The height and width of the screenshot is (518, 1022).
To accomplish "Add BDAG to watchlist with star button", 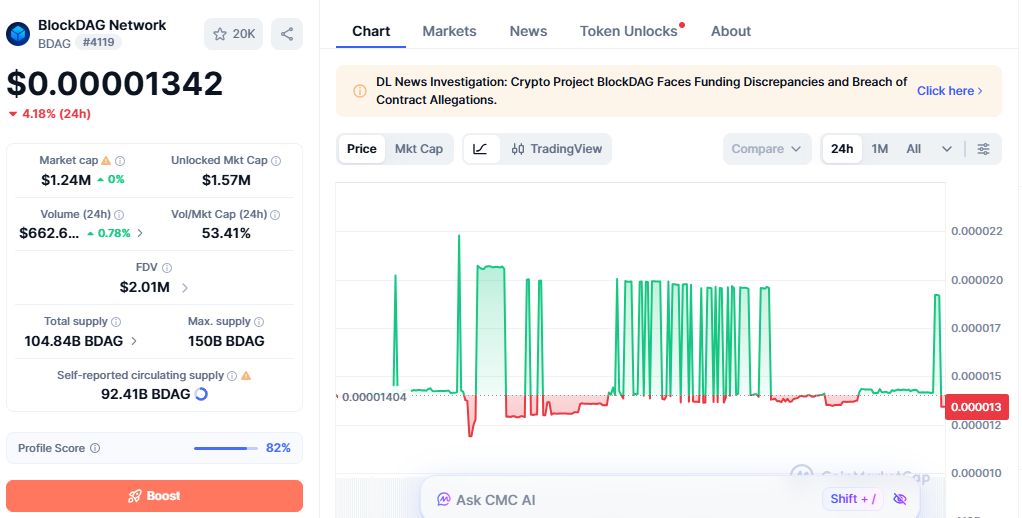I will pos(233,34).
